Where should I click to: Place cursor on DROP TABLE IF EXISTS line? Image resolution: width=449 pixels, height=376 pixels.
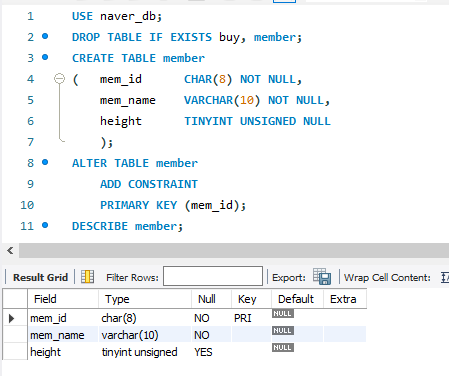point(187,37)
